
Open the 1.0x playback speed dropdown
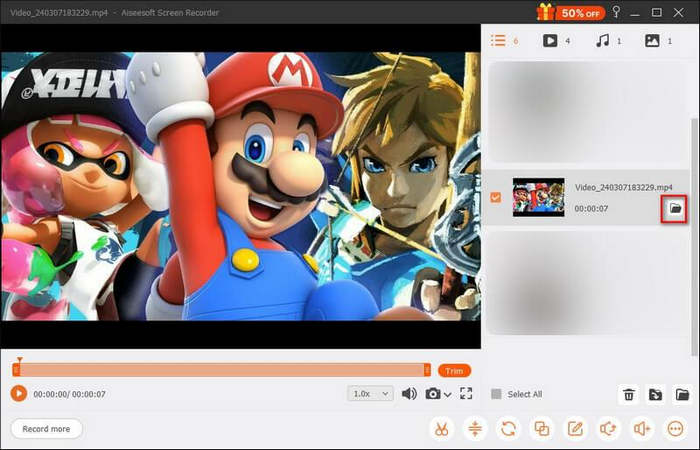coord(370,394)
